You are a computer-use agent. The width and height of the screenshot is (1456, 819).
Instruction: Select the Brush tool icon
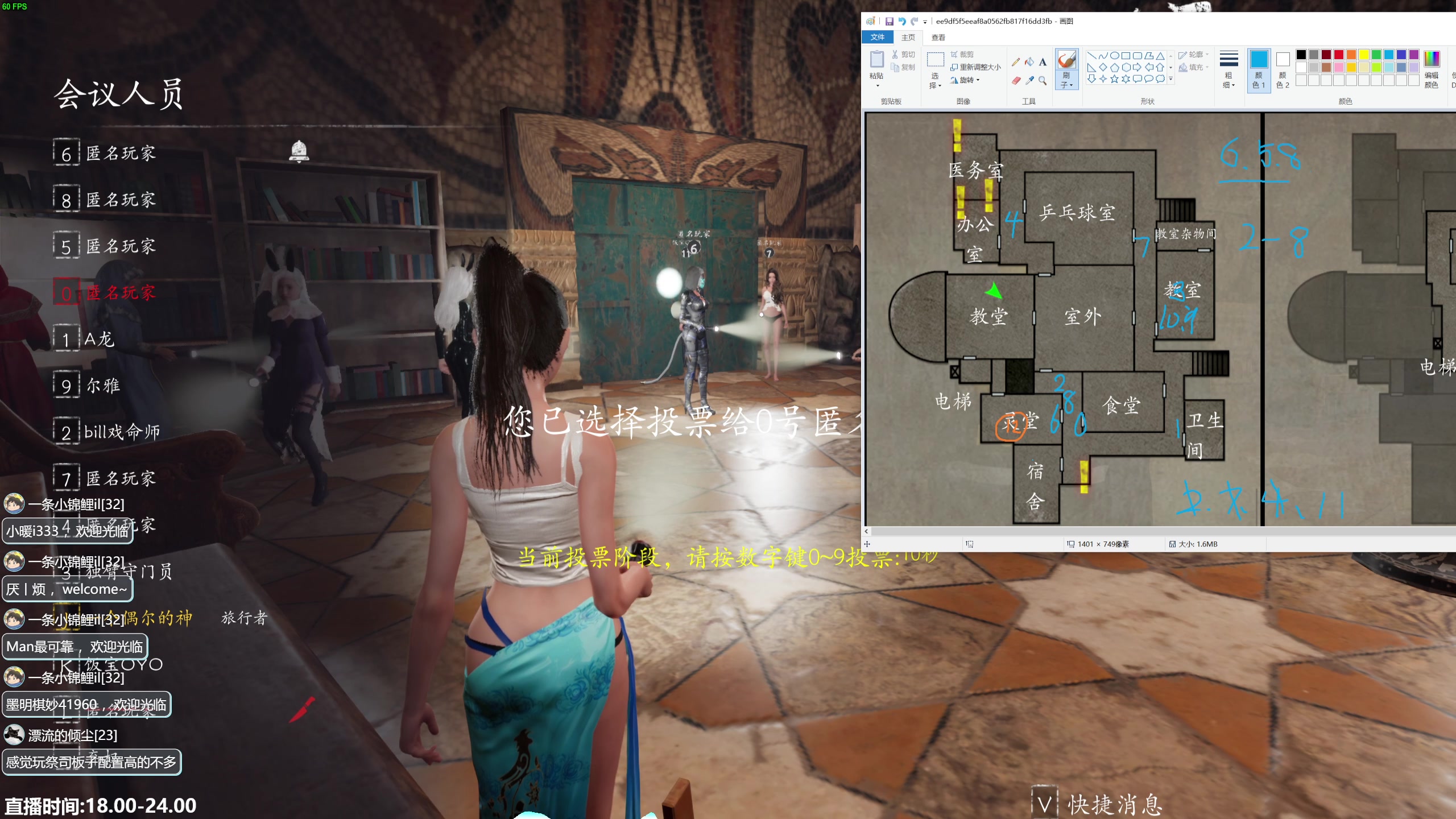[x=1067, y=60]
